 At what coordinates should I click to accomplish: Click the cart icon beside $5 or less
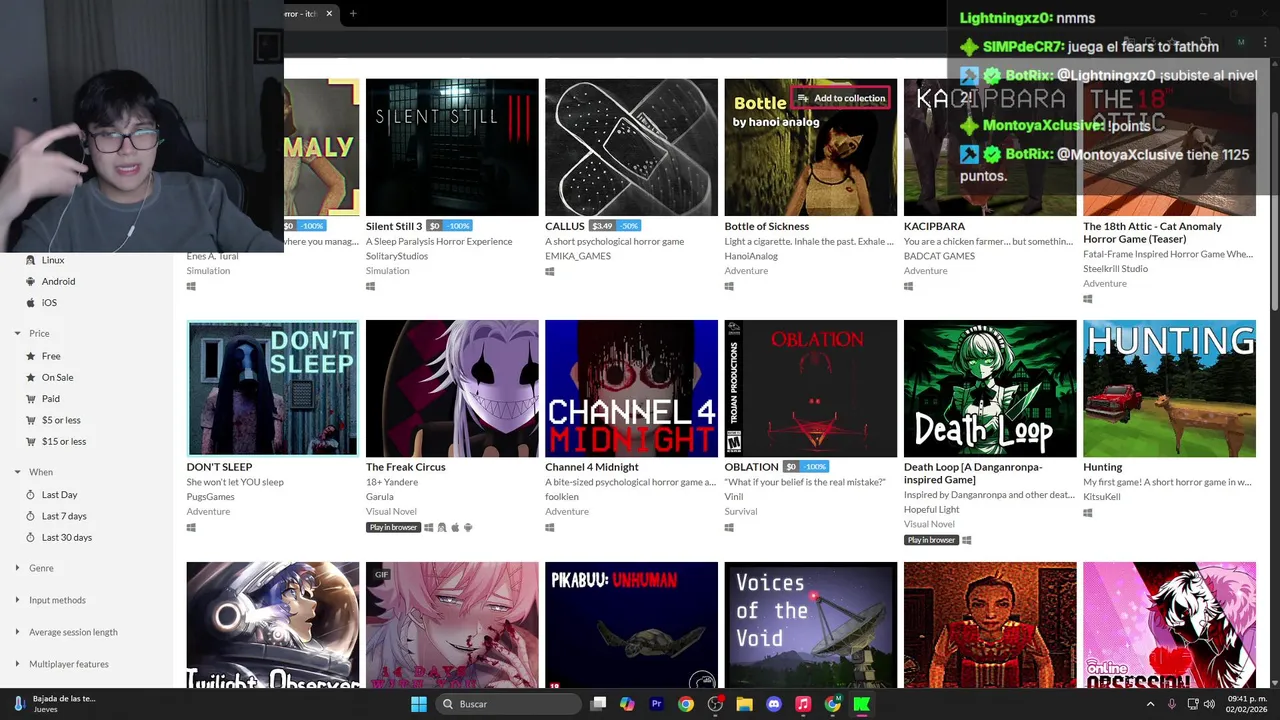[30, 420]
